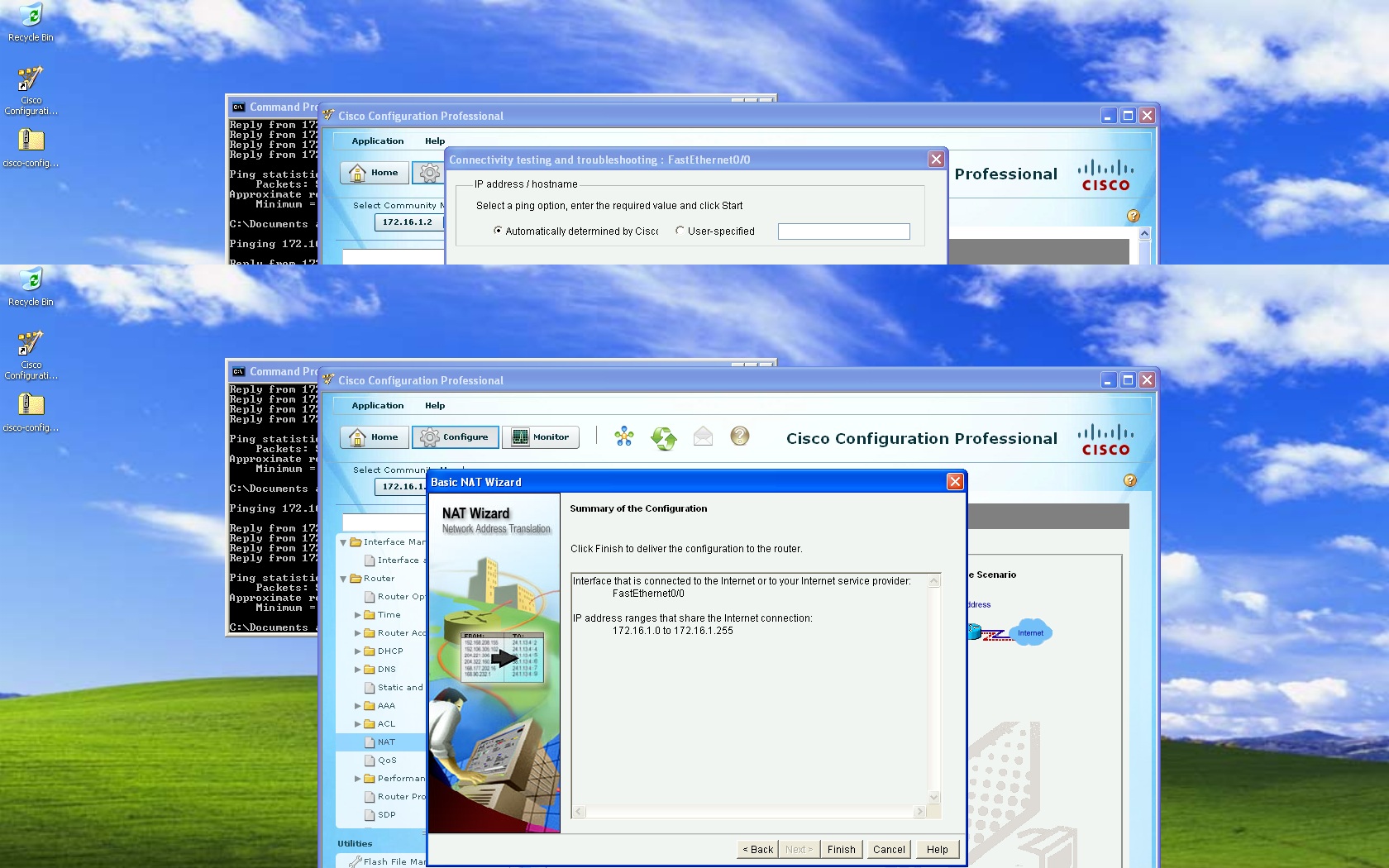The width and height of the screenshot is (1389, 868).
Task: Click the green refresh arrows icon
Action: pos(663,437)
